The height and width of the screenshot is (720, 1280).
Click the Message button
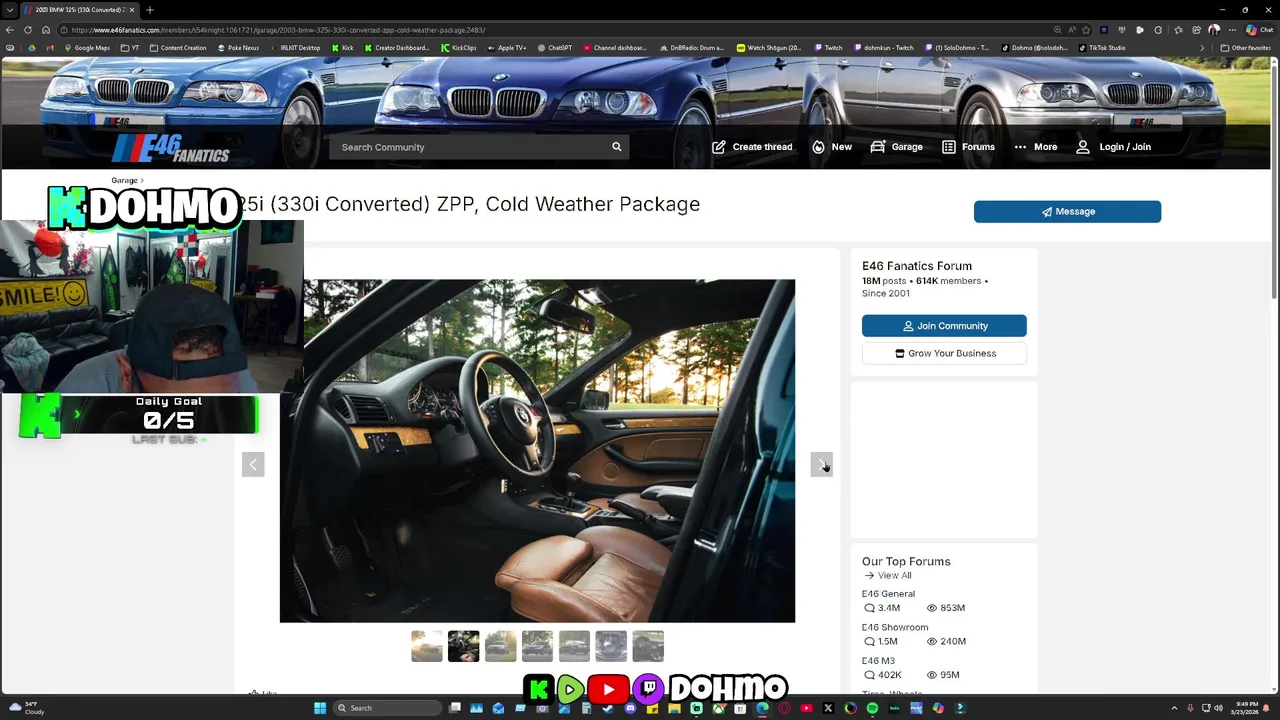[1067, 212]
